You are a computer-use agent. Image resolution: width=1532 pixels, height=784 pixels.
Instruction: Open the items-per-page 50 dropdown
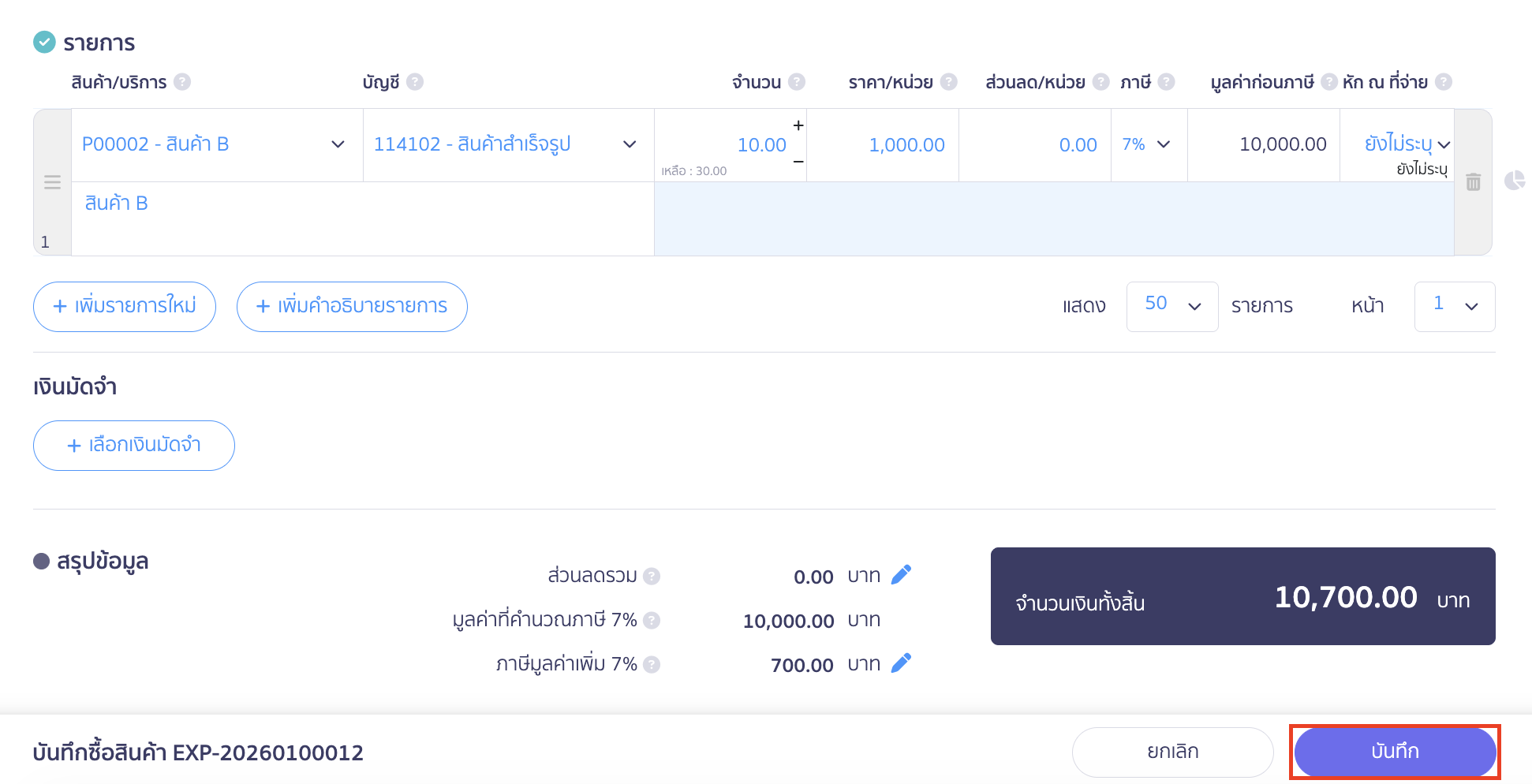click(x=1172, y=306)
